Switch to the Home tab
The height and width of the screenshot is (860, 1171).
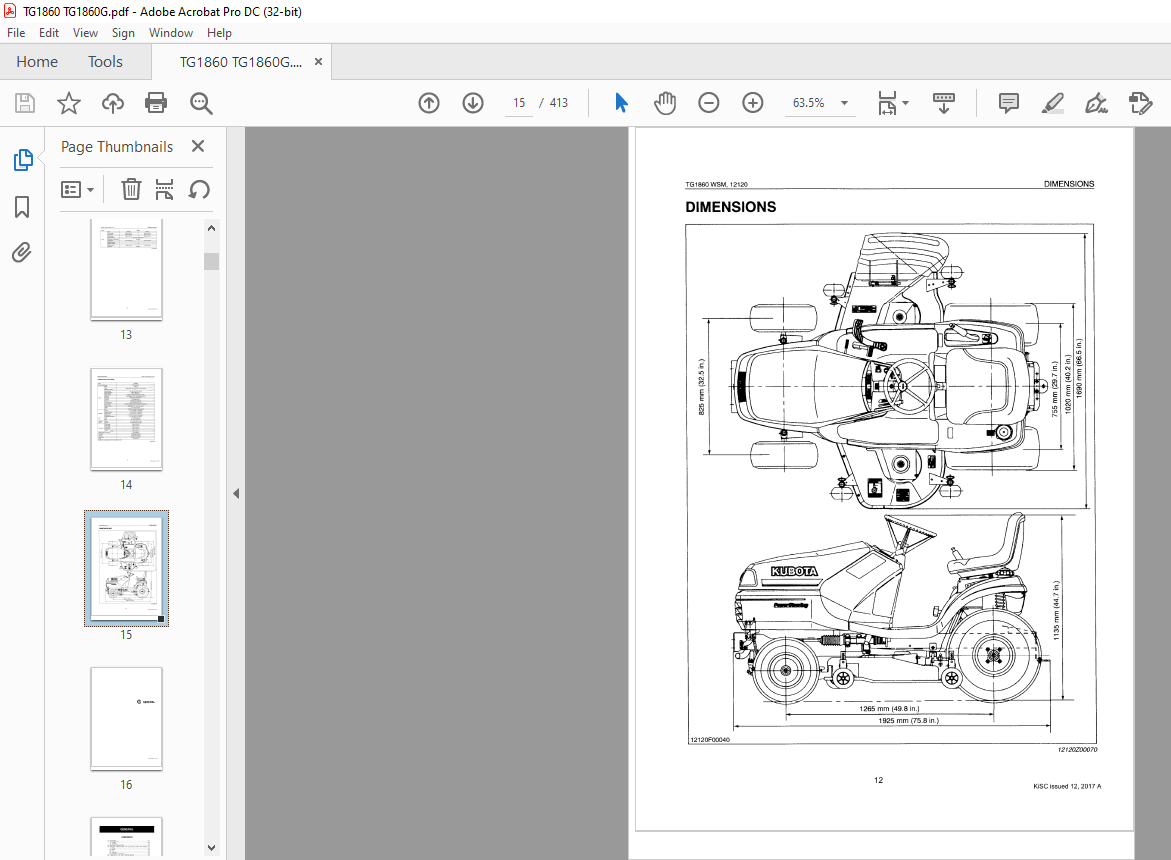coord(37,62)
